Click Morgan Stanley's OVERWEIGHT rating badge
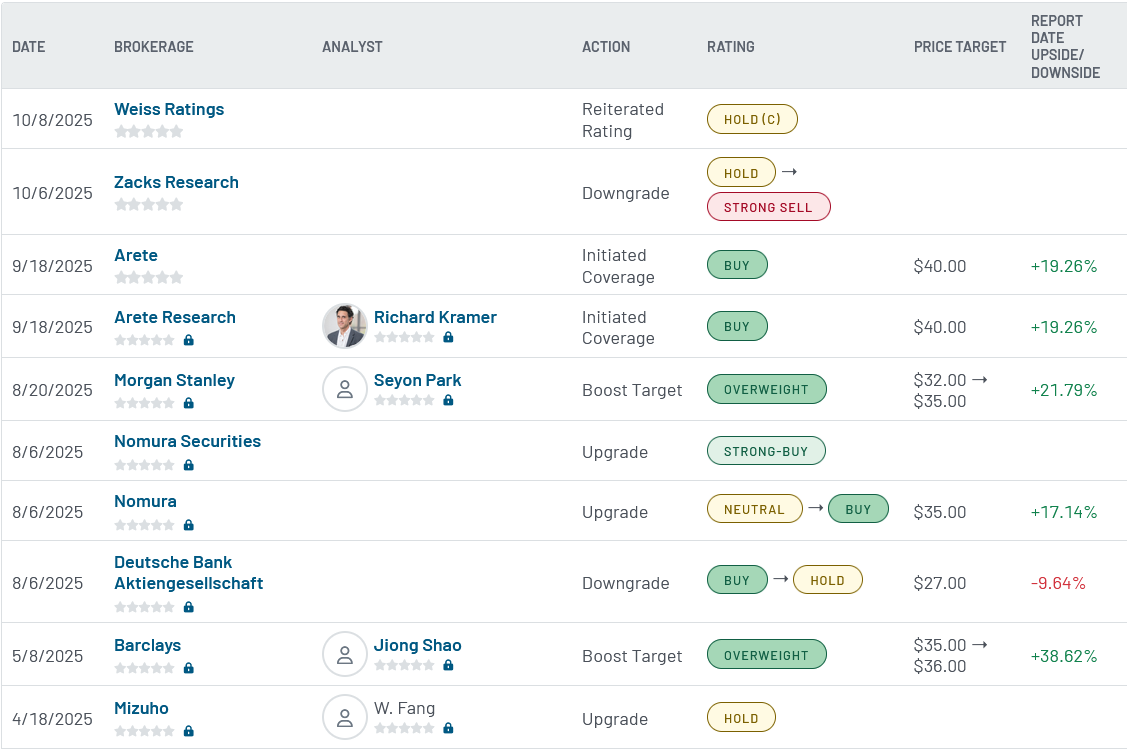Viewport: 1127px width, 749px height. click(766, 389)
